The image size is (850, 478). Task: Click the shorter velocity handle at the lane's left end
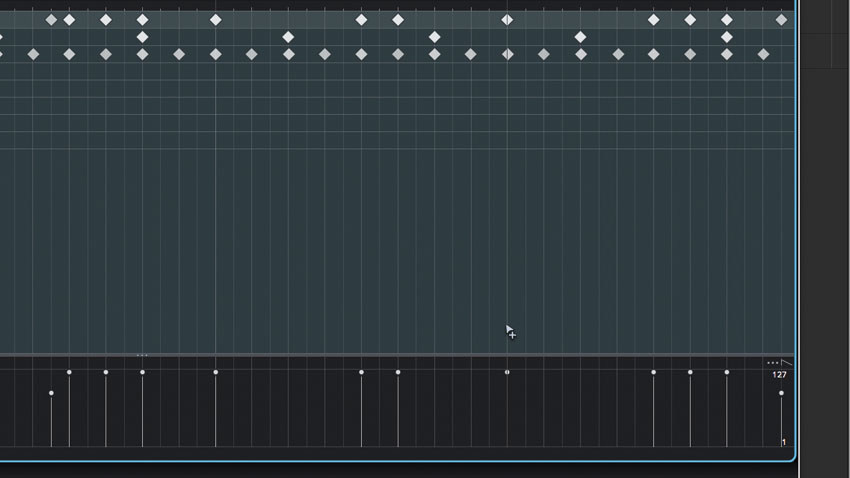51,393
